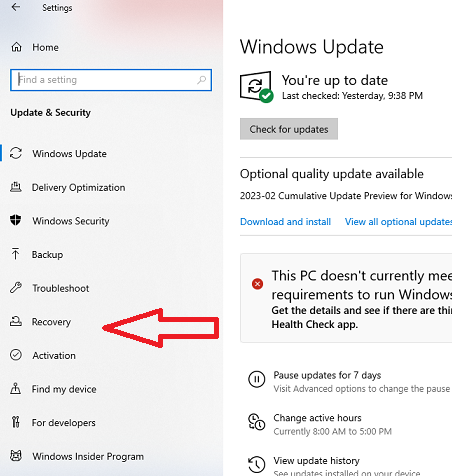Click the up-to-date status icon with green check

[x=256, y=87]
